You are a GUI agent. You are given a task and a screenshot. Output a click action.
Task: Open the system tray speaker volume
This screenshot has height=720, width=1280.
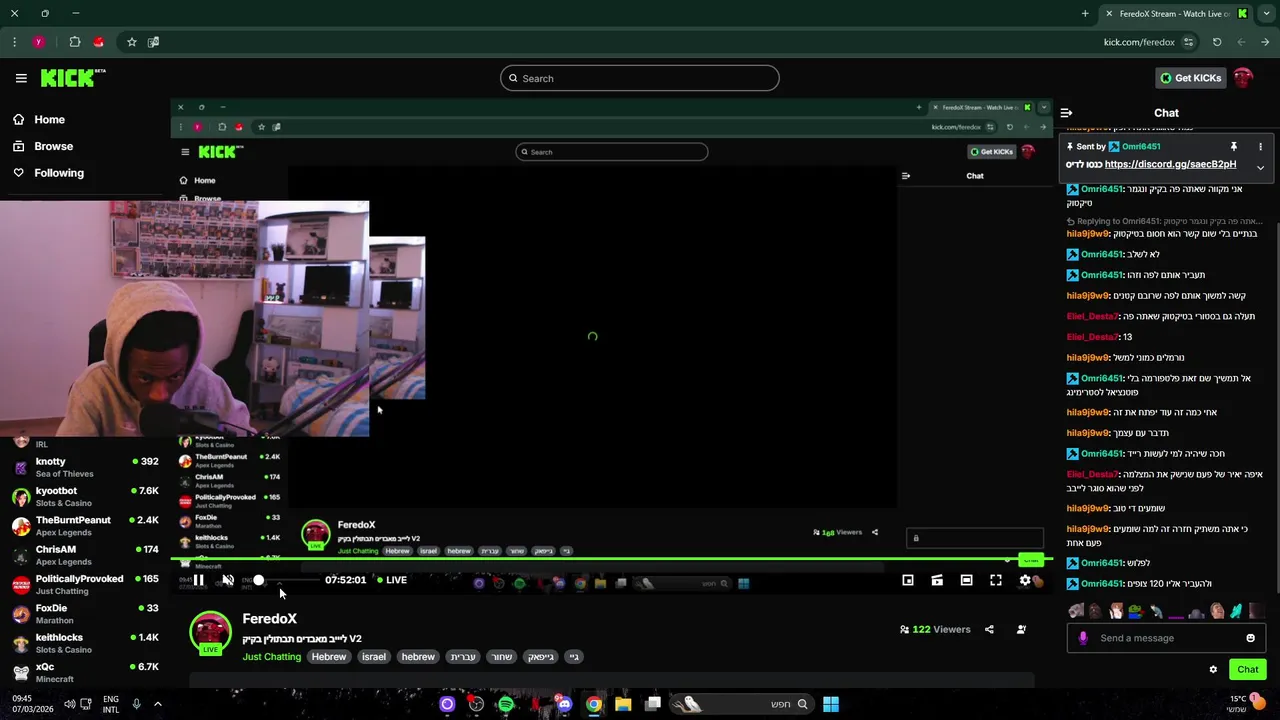(x=69, y=704)
